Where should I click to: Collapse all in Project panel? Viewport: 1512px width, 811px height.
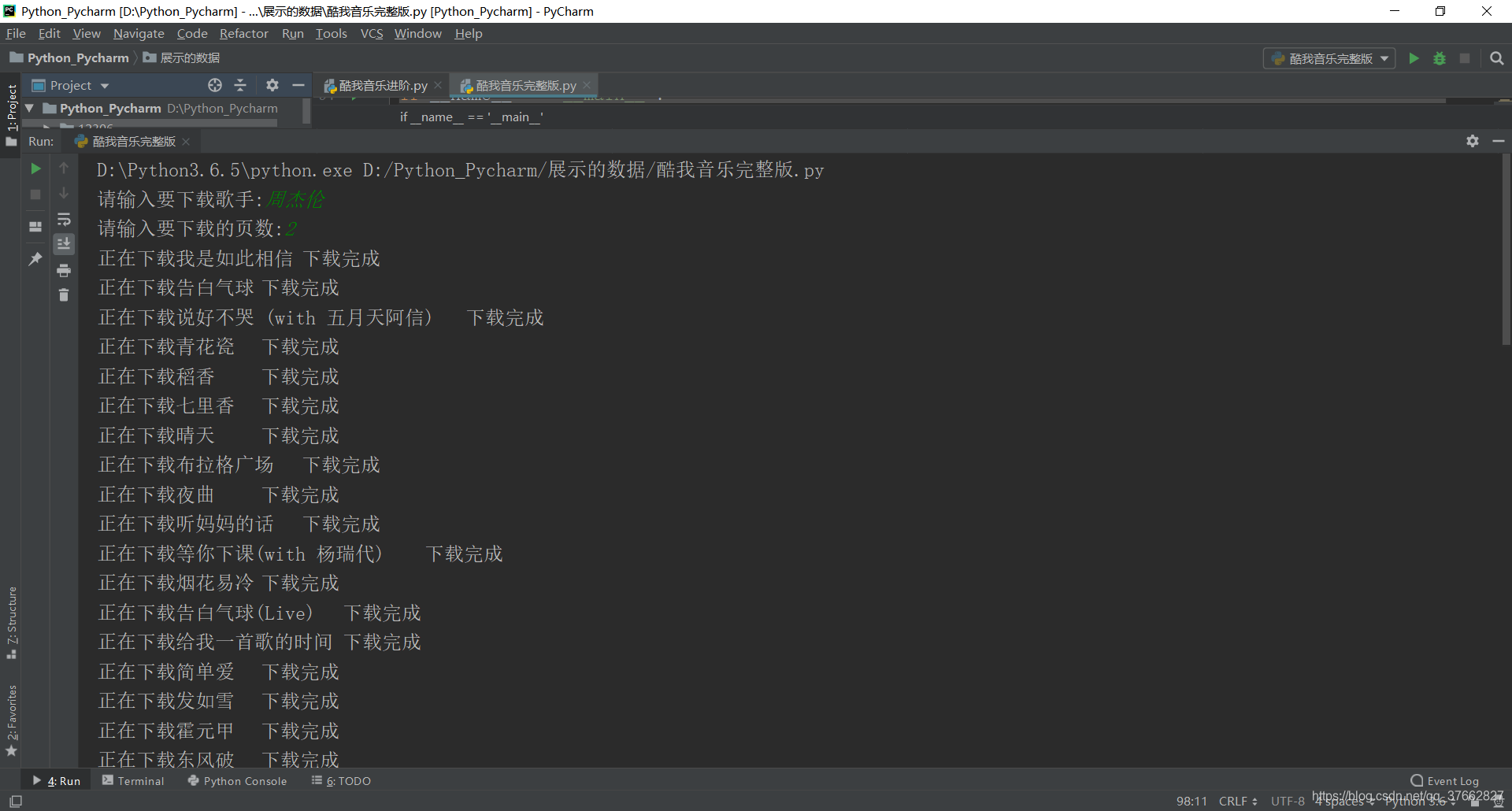(241, 85)
